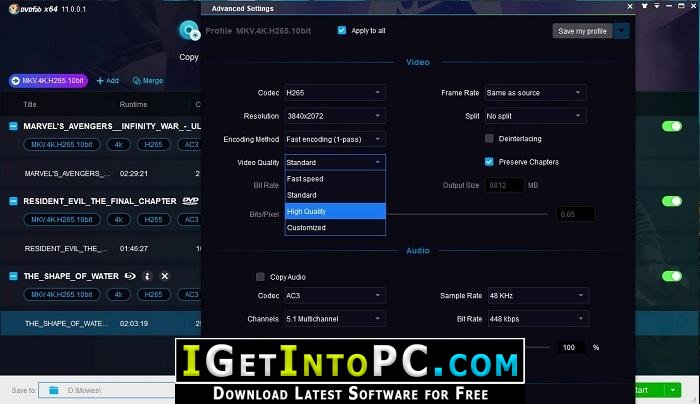Choose the Customized quality option
Screen dimensions: 700x404
click(x=335, y=228)
